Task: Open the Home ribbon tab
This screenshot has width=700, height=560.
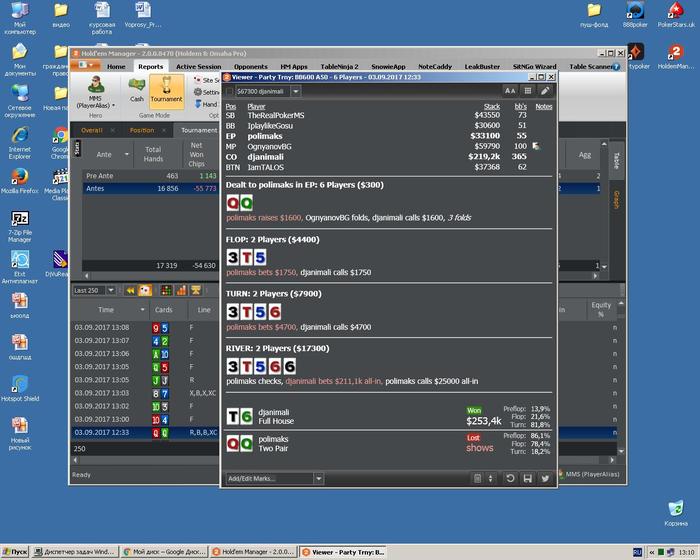Action: click(x=116, y=67)
